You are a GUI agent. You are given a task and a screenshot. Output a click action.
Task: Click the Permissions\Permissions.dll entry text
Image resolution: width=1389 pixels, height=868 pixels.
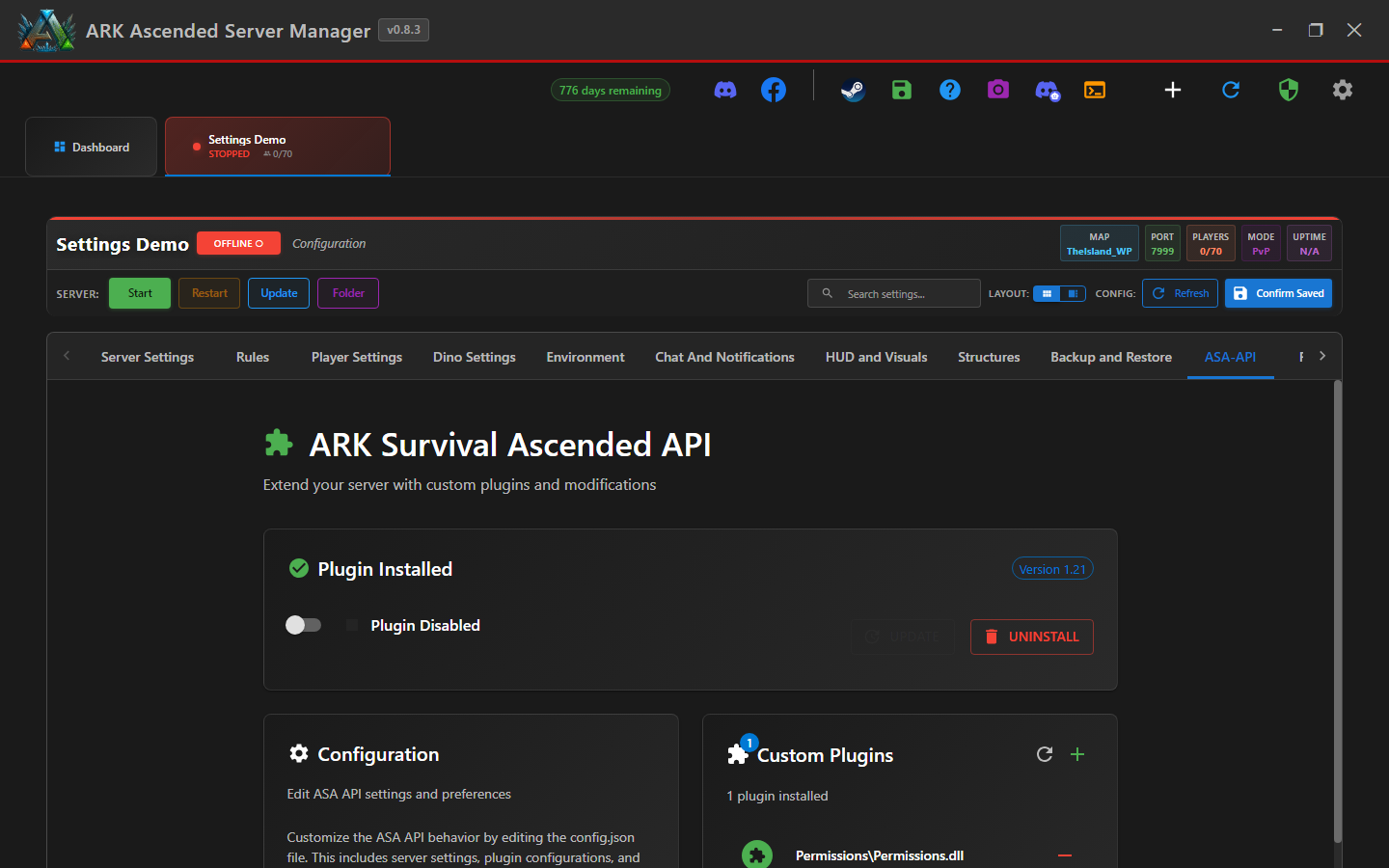880,855
